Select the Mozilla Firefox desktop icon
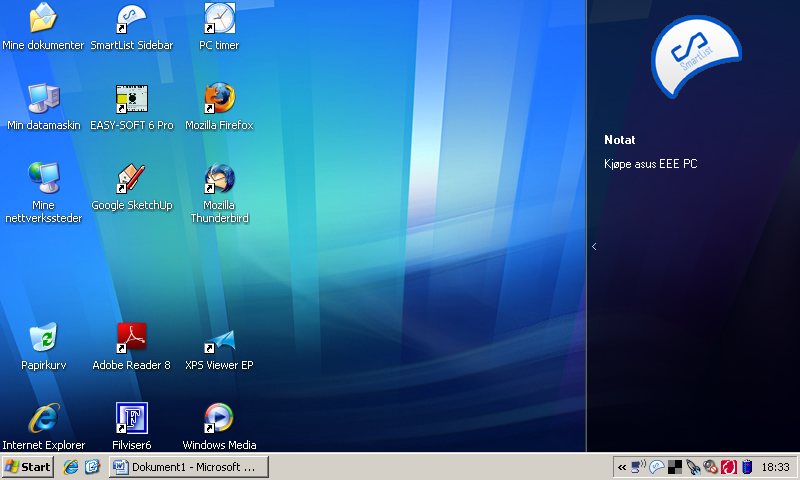800x480 pixels. [219, 107]
